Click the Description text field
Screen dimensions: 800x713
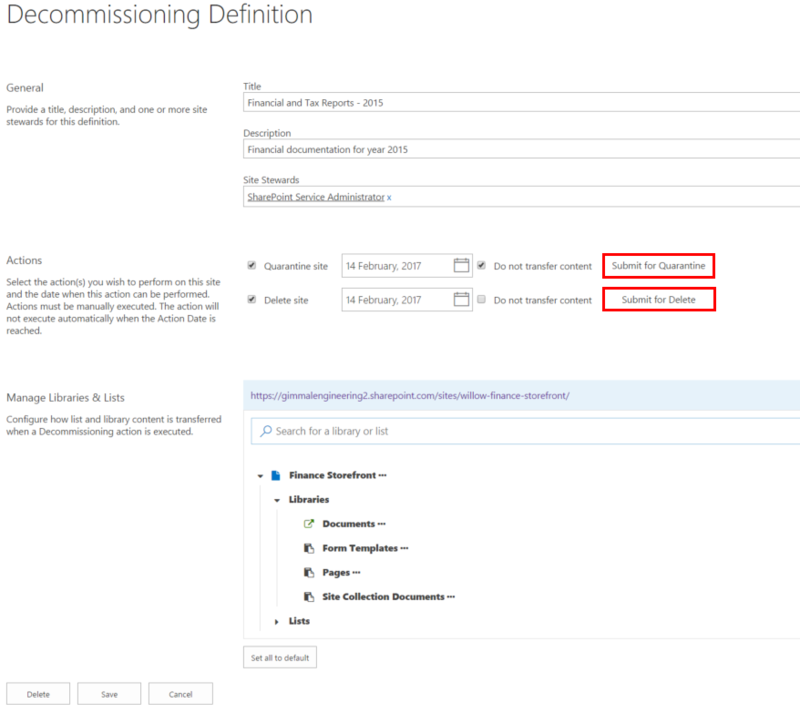click(x=520, y=150)
